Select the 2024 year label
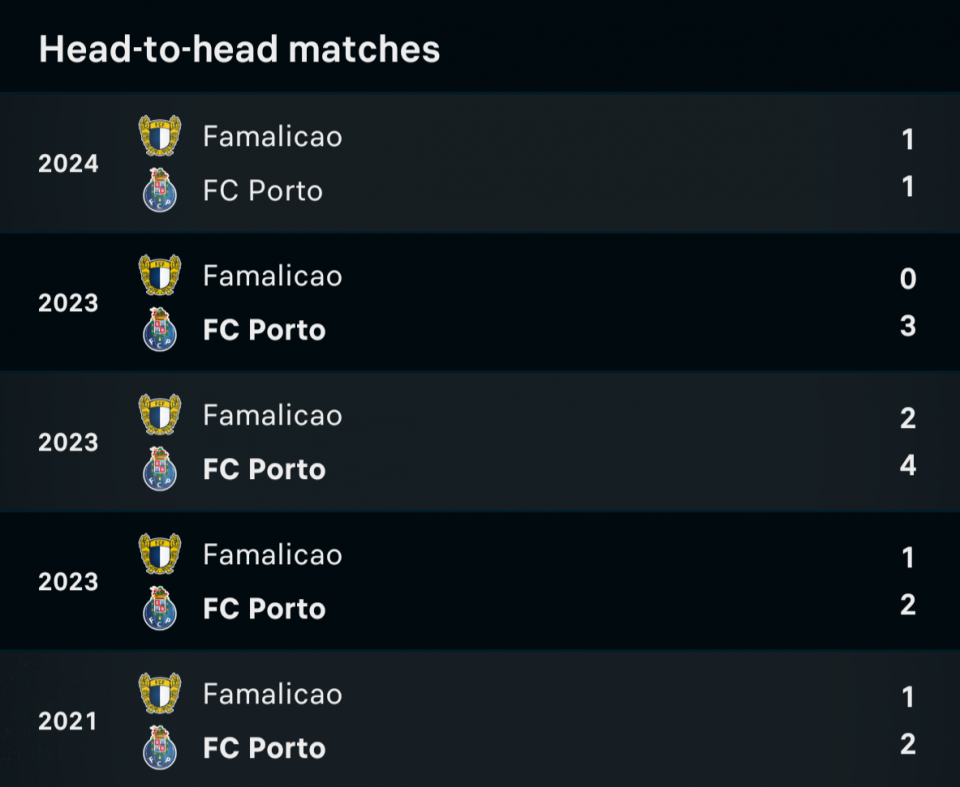 coord(68,164)
